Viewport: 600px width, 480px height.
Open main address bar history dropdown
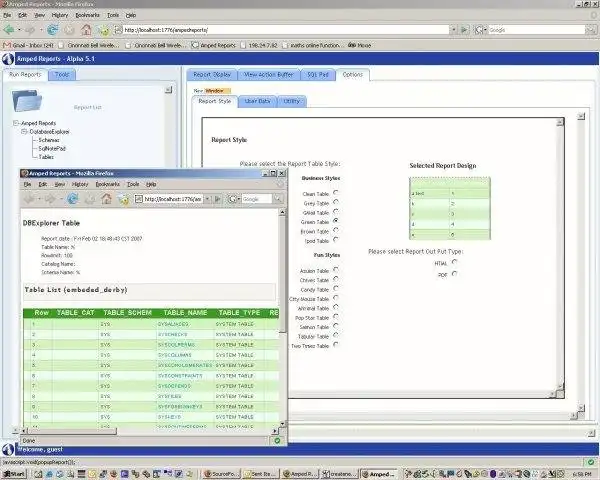coord(453,29)
